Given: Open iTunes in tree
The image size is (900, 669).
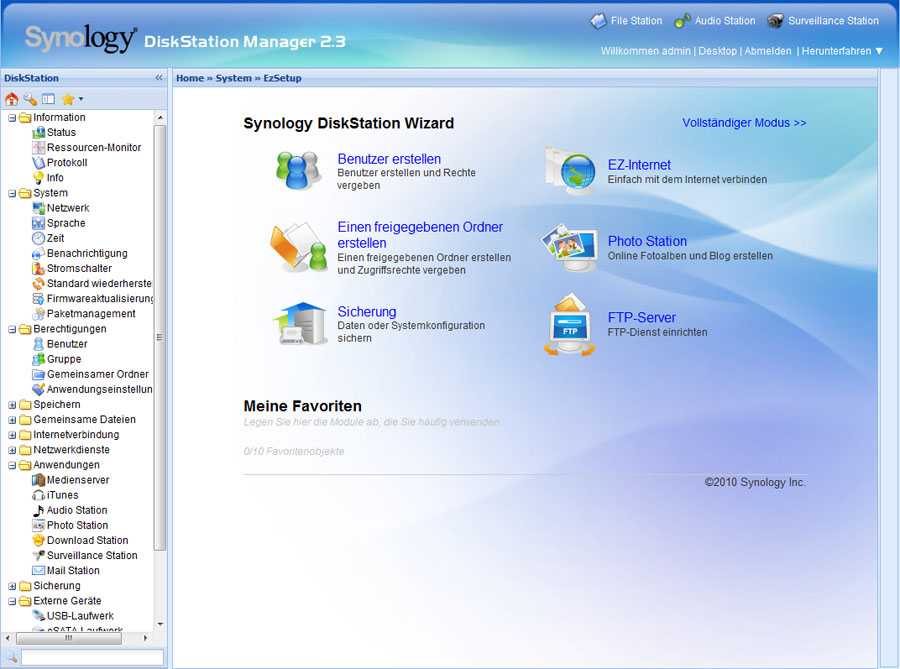Looking at the screenshot, I should [55, 495].
